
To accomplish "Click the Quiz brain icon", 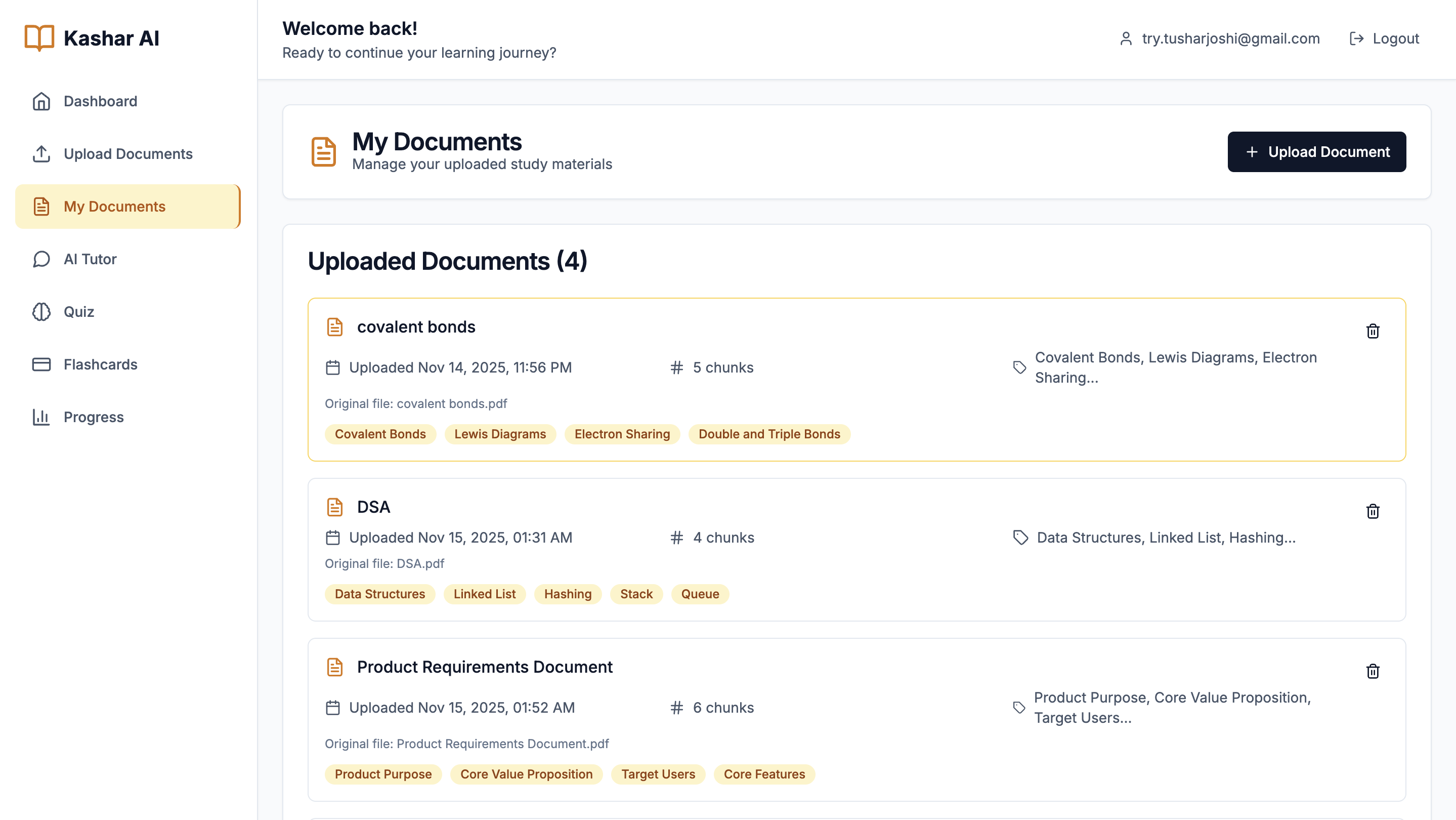I will (x=41, y=312).
